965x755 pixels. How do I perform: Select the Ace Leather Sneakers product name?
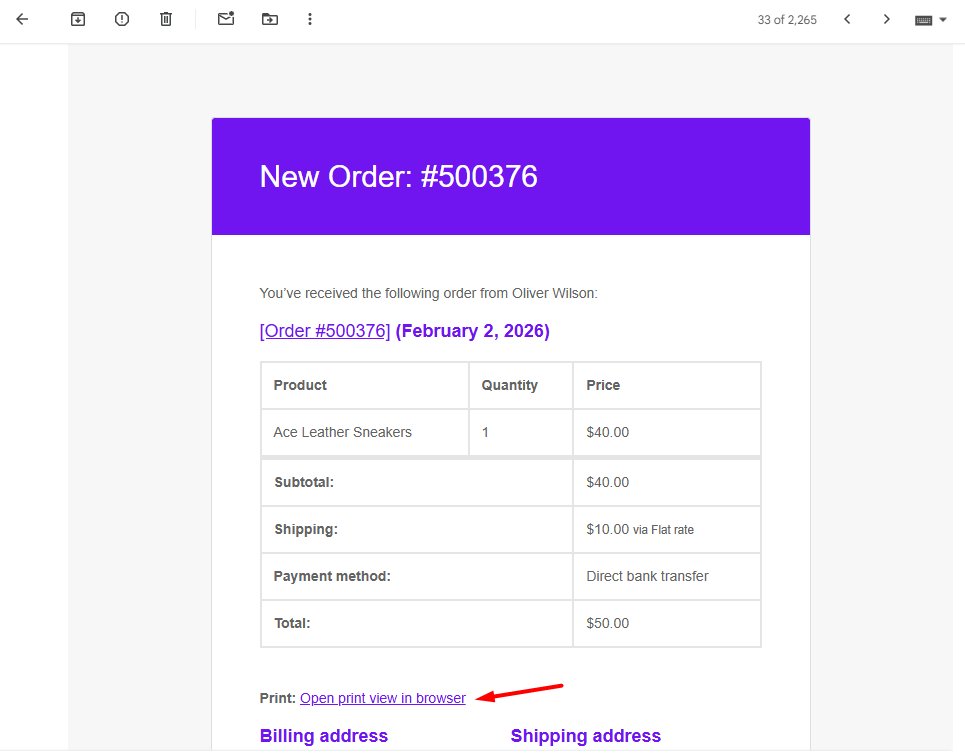(x=342, y=432)
